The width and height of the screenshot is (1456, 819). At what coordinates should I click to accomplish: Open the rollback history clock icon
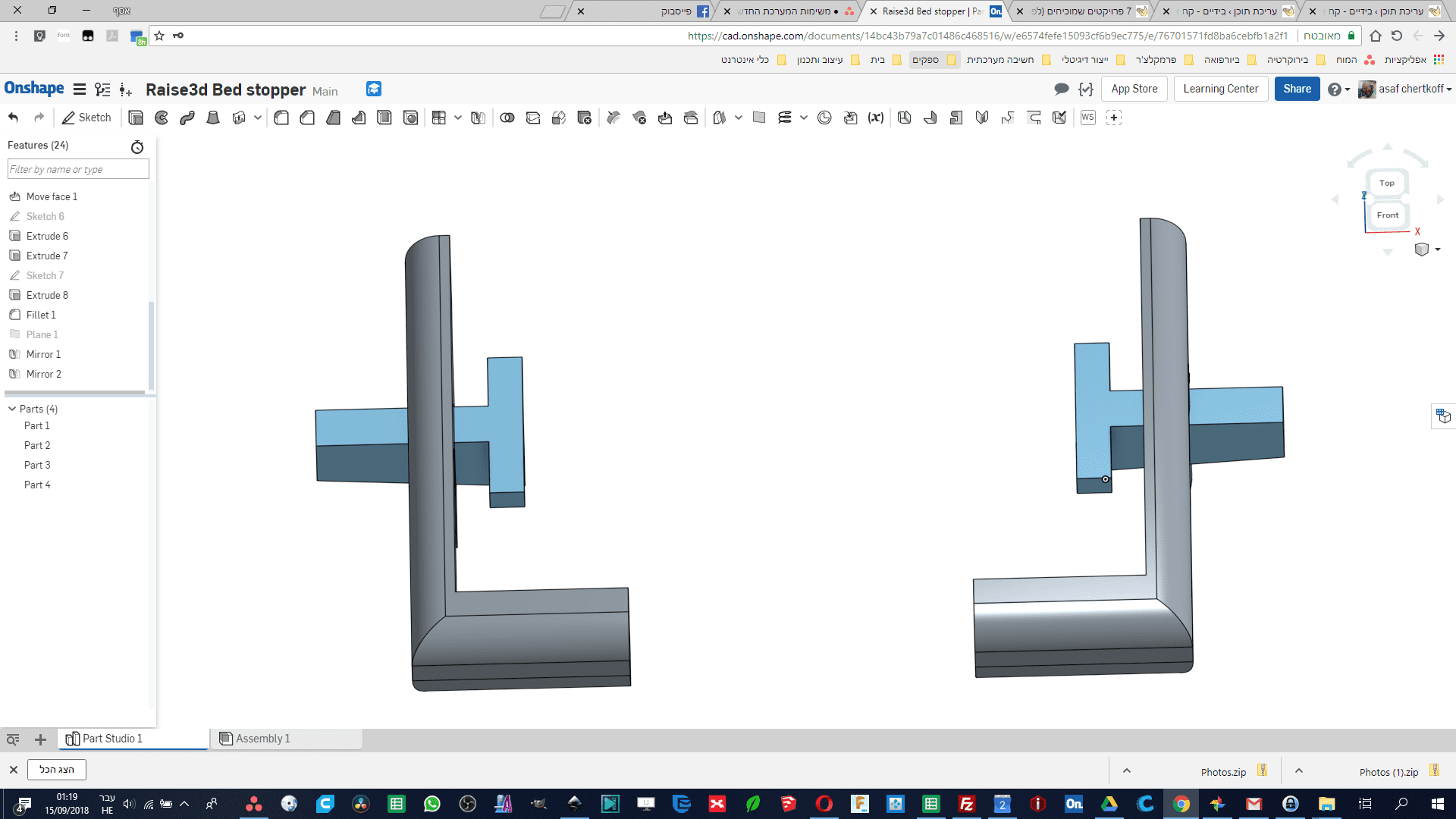tap(137, 147)
